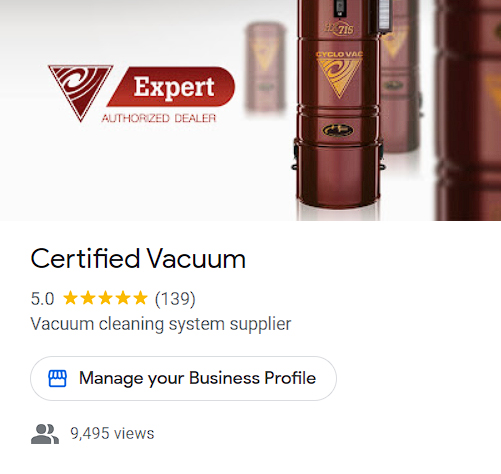Click the red Expert badge in cover photo
This screenshot has height=474, width=501.
coord(171,87)
